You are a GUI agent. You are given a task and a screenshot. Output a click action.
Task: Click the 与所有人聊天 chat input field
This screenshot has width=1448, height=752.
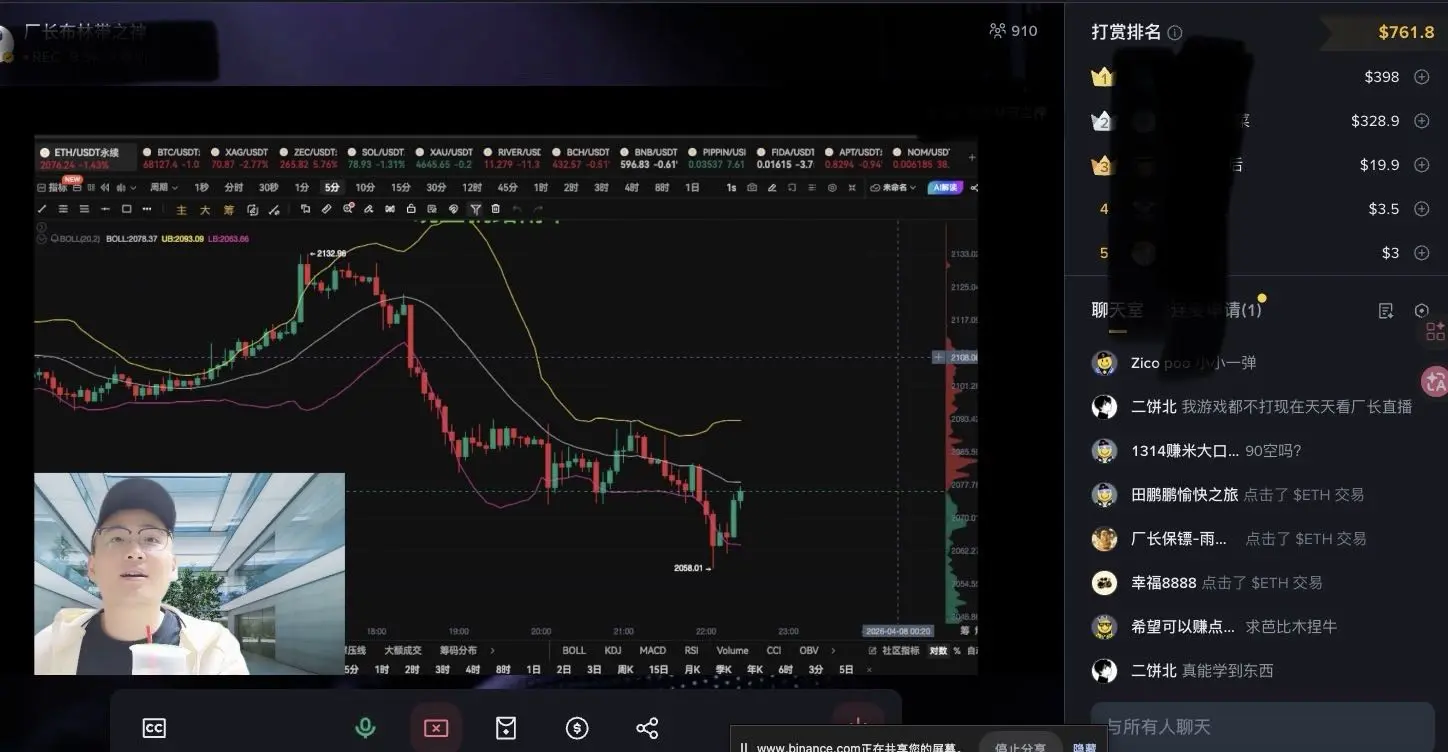tap(1263, 727)
